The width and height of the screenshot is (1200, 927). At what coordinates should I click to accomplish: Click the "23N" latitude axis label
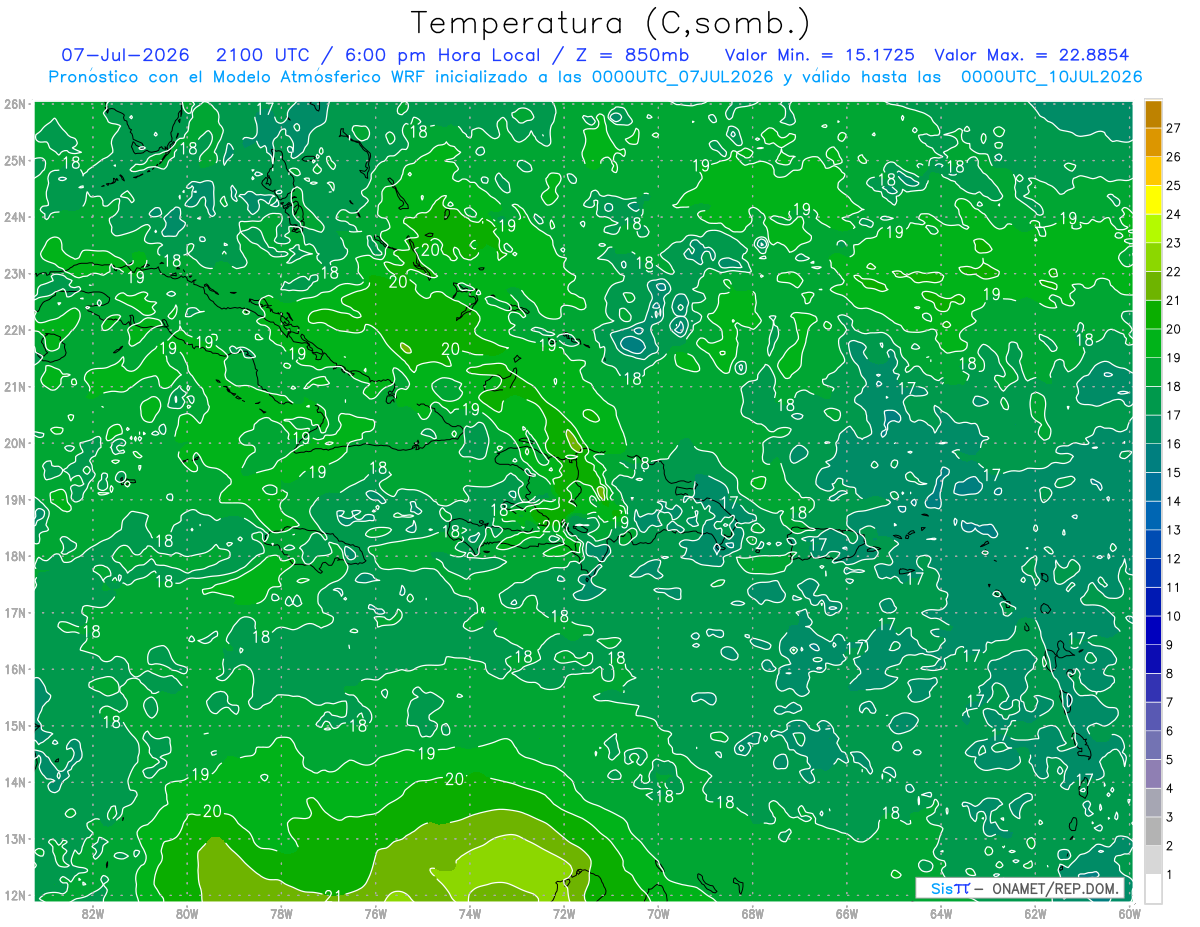(x=14, y=274)
